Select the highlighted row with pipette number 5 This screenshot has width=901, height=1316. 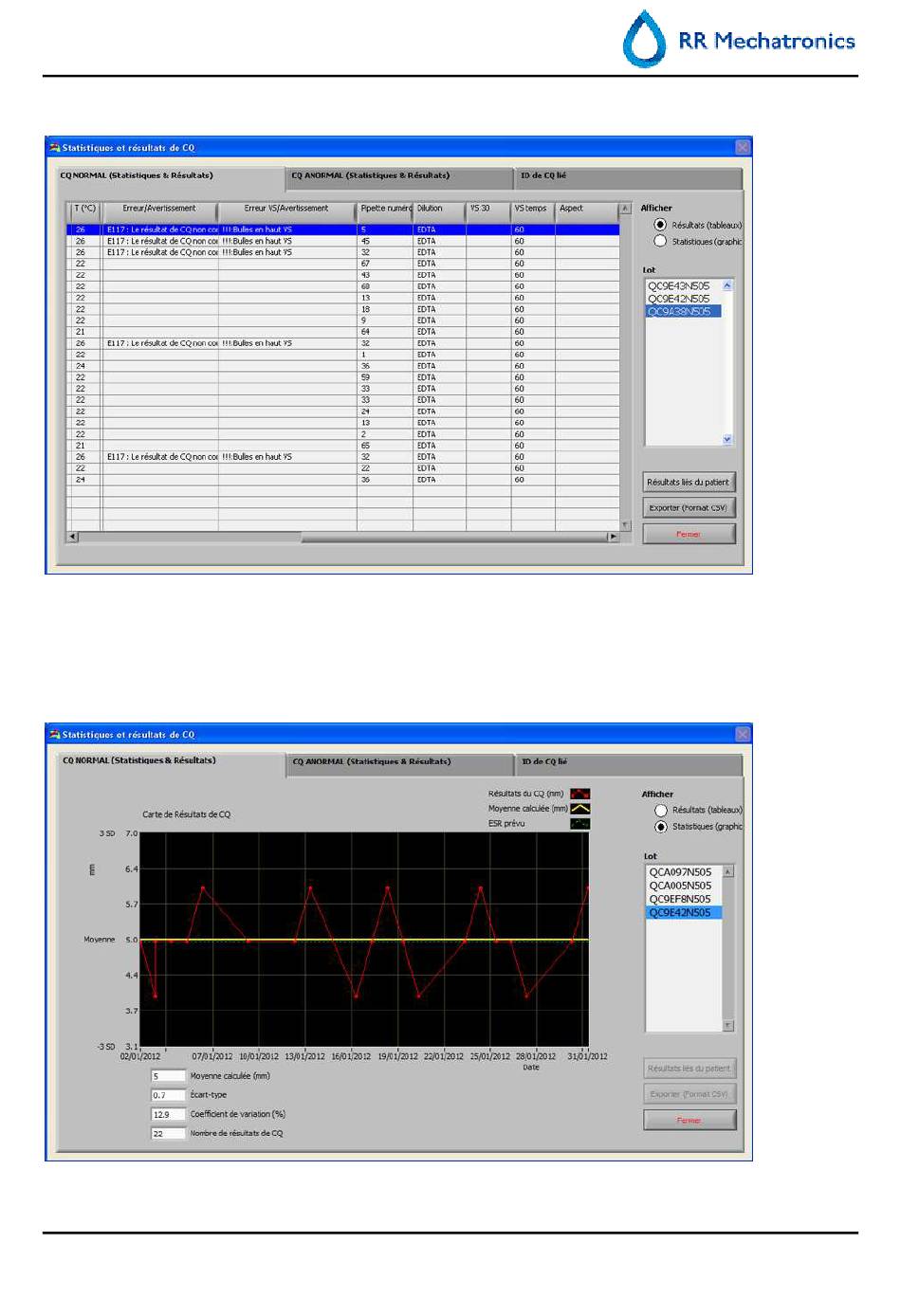343,229
